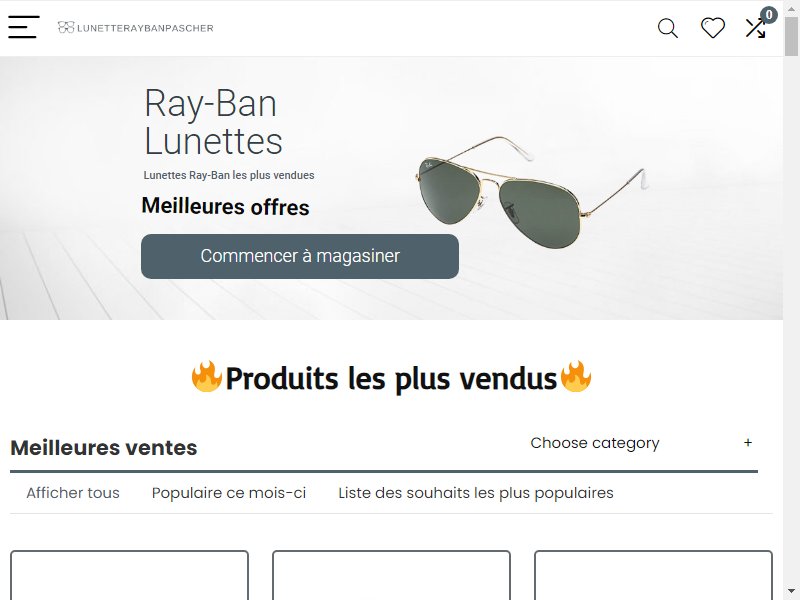Click the aviator sunglasses banner image
This screenshot has height=600, width=800.
(x=531, y=193)
